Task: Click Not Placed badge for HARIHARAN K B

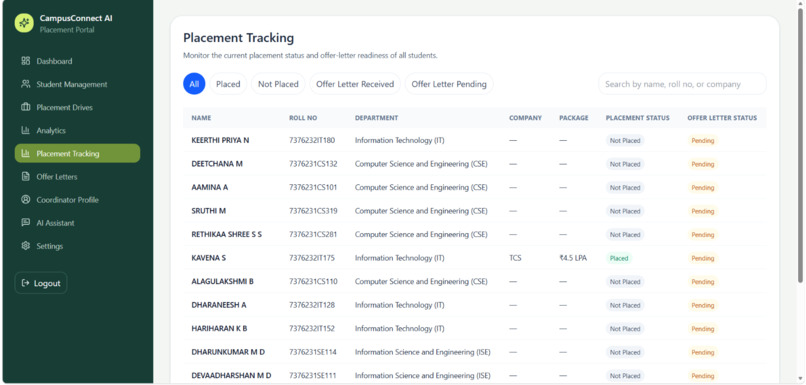Action: pos(625,328)
